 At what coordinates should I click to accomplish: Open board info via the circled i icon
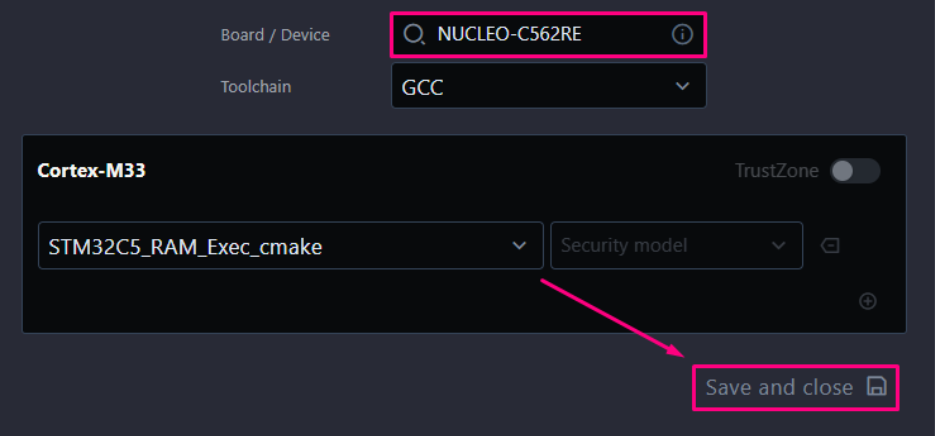pyautogui.click(x=682, y=35)
